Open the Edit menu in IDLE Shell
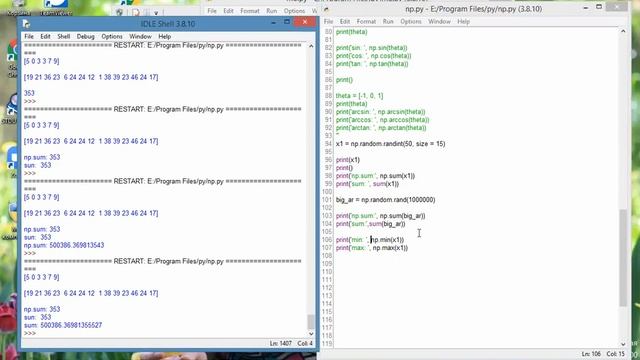 [45, 36]
